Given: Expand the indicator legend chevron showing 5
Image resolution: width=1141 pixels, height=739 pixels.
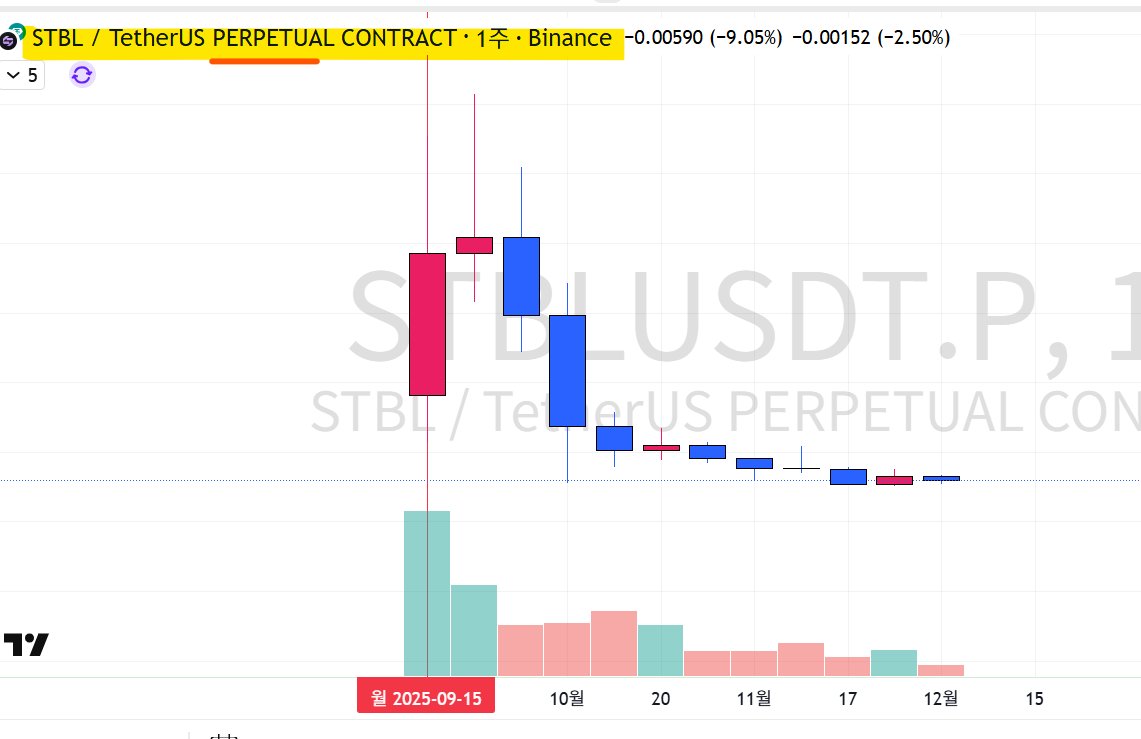Looking at the screenshot, I should (22, 75).
